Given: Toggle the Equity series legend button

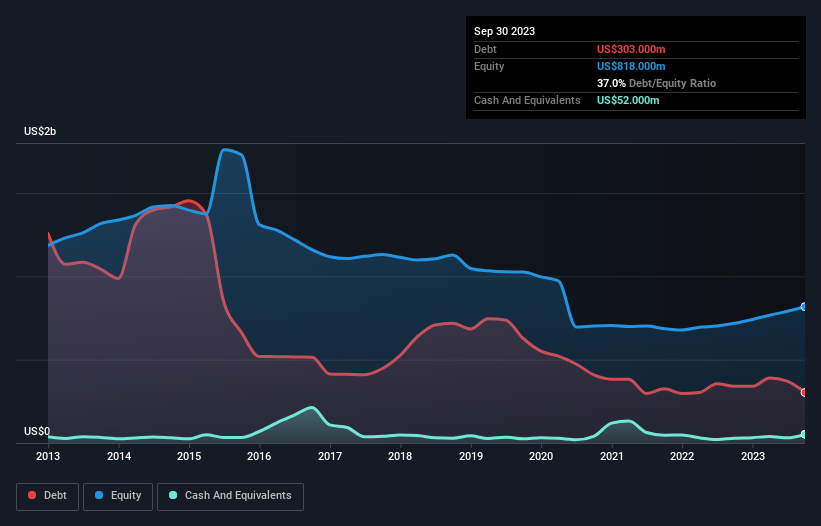Looking at the screenshot, I should pos(118,496).
